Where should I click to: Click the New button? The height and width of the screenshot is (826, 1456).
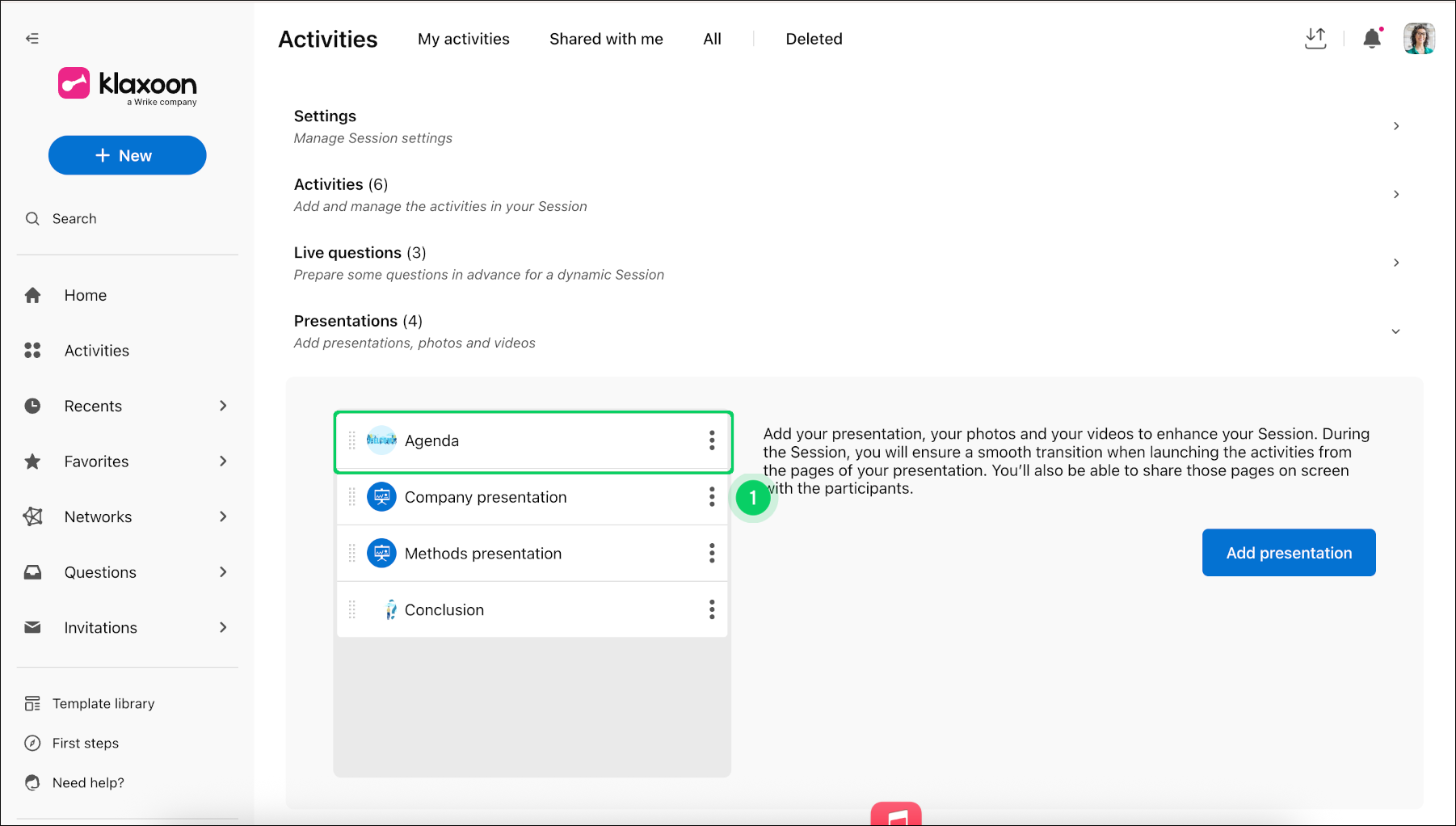point(128,155)
